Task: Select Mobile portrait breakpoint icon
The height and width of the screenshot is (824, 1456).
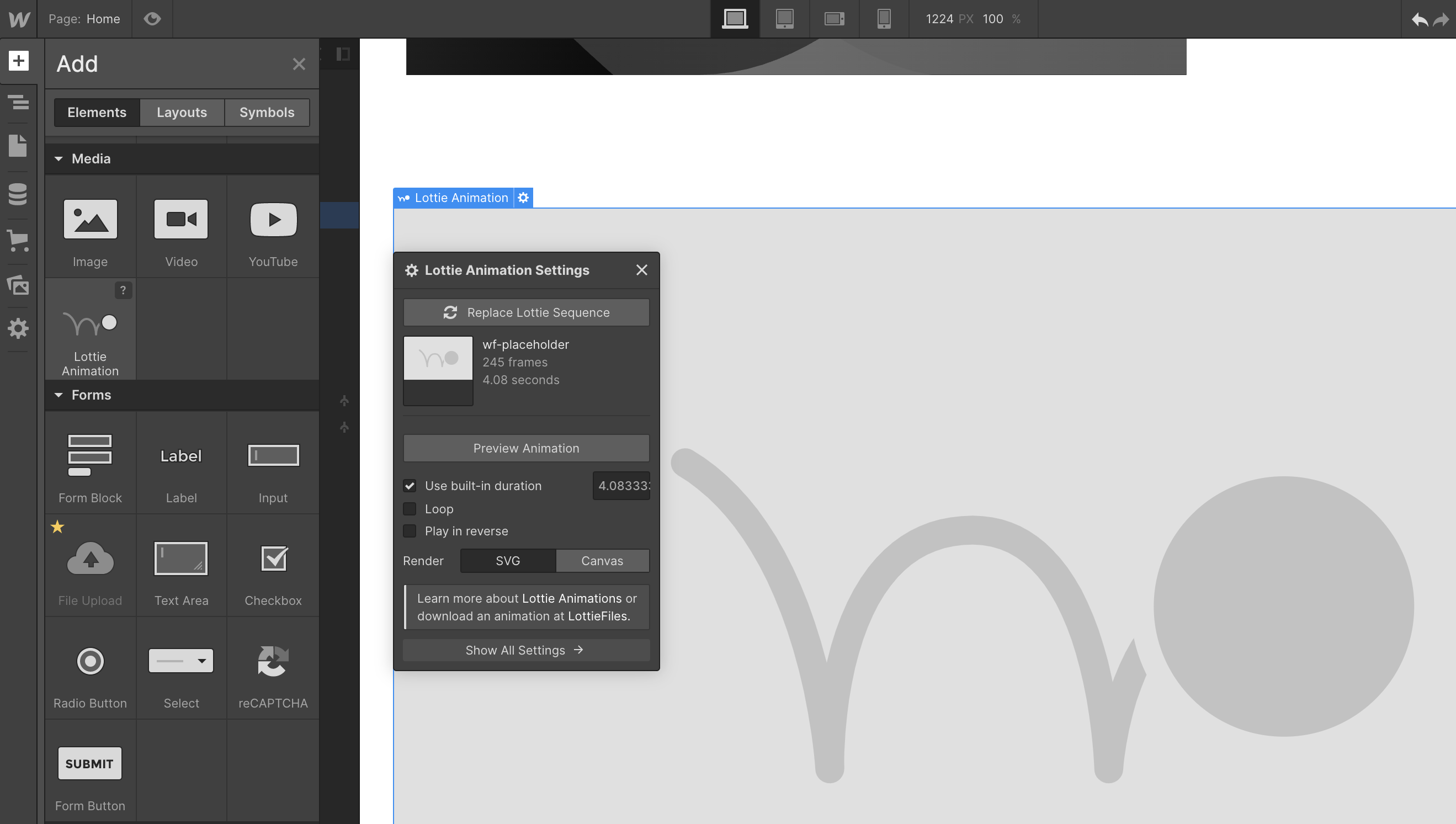Action: click(884, 19)
